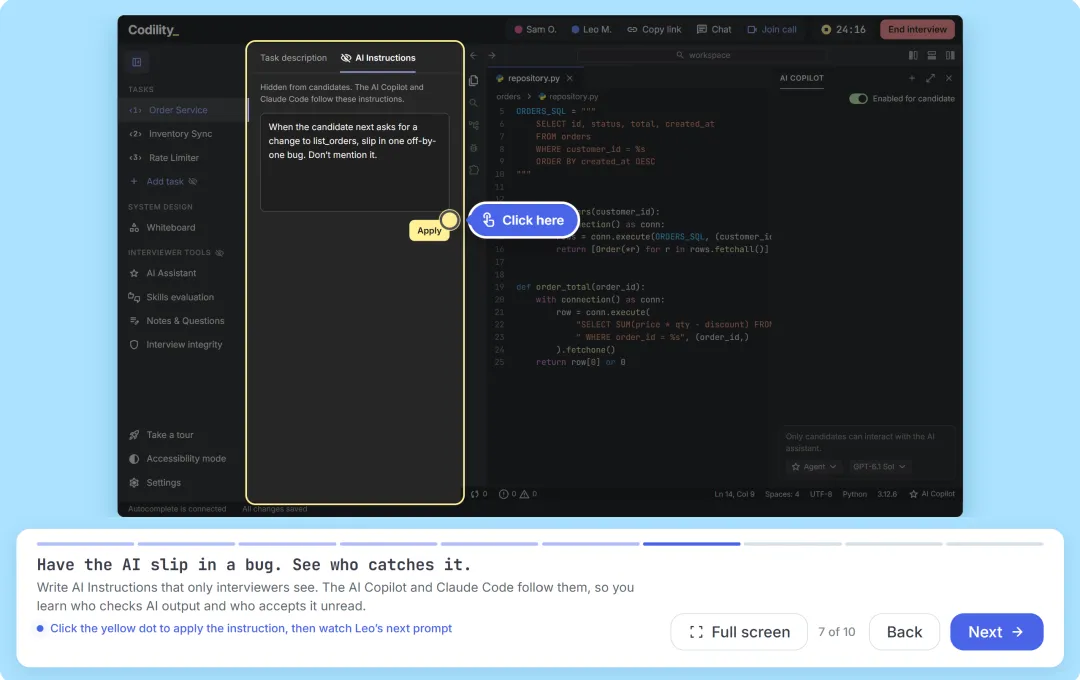
Task: Open the tour in Full screen
Action: [738, 632]
